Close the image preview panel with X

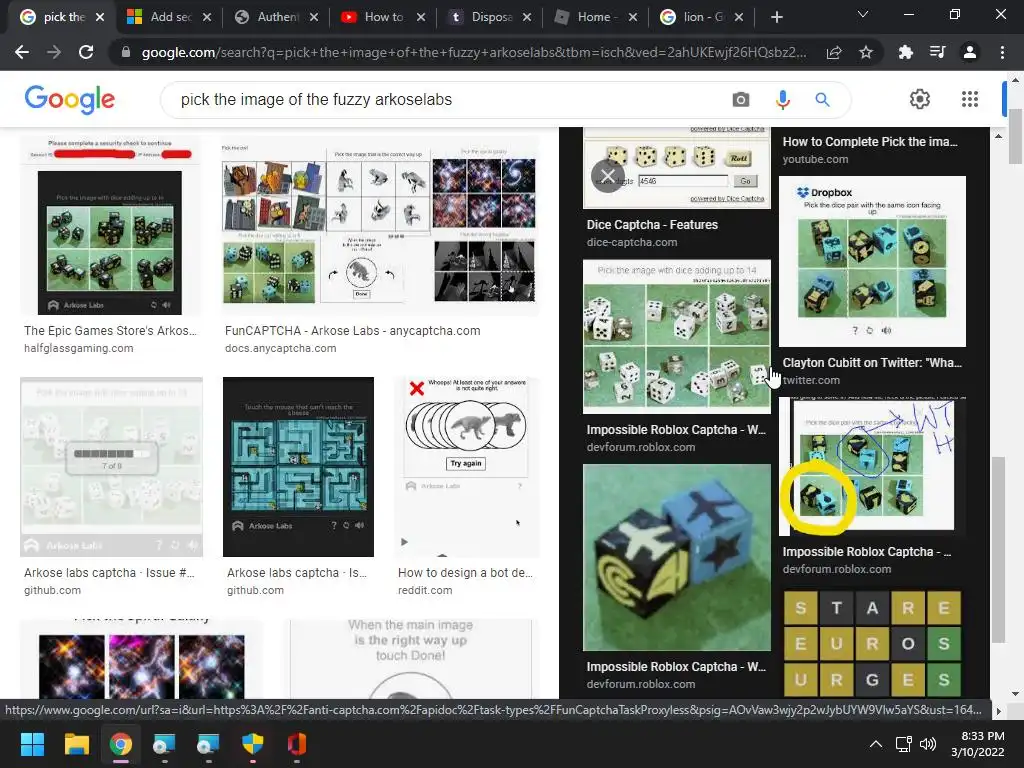[x=607, y=176]
